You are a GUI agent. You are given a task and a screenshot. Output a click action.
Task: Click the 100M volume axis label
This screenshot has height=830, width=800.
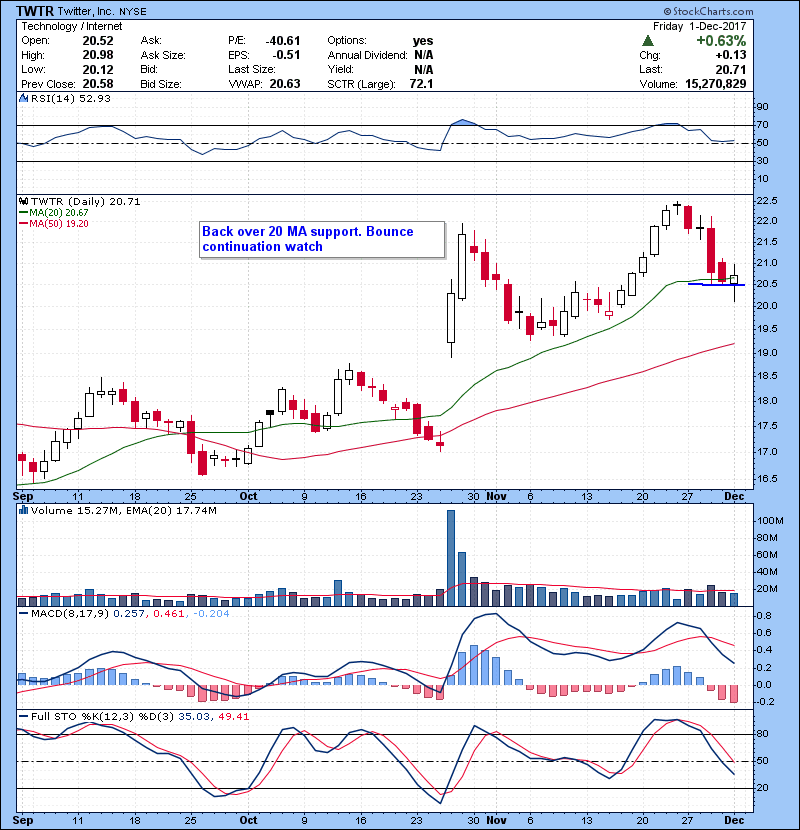pos(770,520)
